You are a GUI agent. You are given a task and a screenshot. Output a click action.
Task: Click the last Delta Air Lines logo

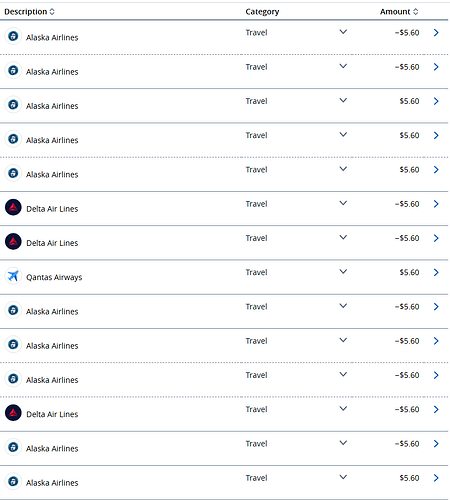click(x=13, y=413)
